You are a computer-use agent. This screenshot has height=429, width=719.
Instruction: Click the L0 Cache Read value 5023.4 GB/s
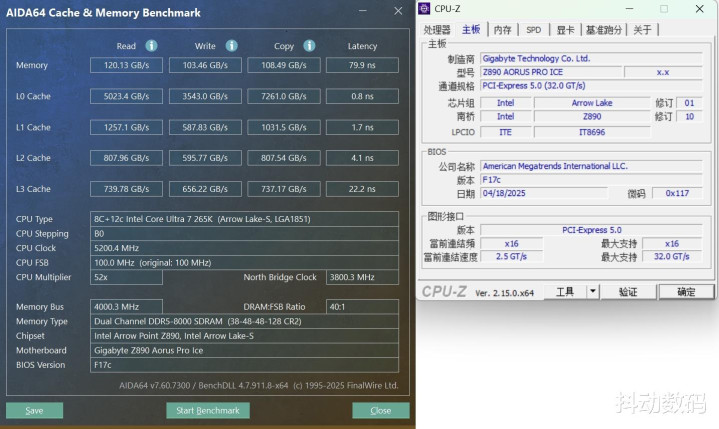[126, 96]
